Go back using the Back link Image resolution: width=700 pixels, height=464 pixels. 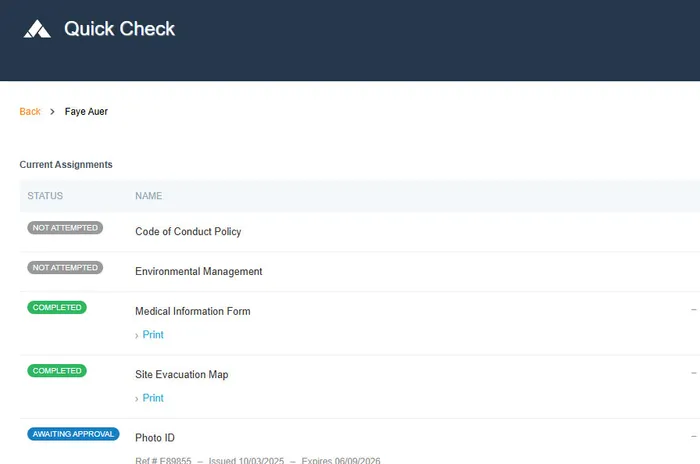pos(30,111)
